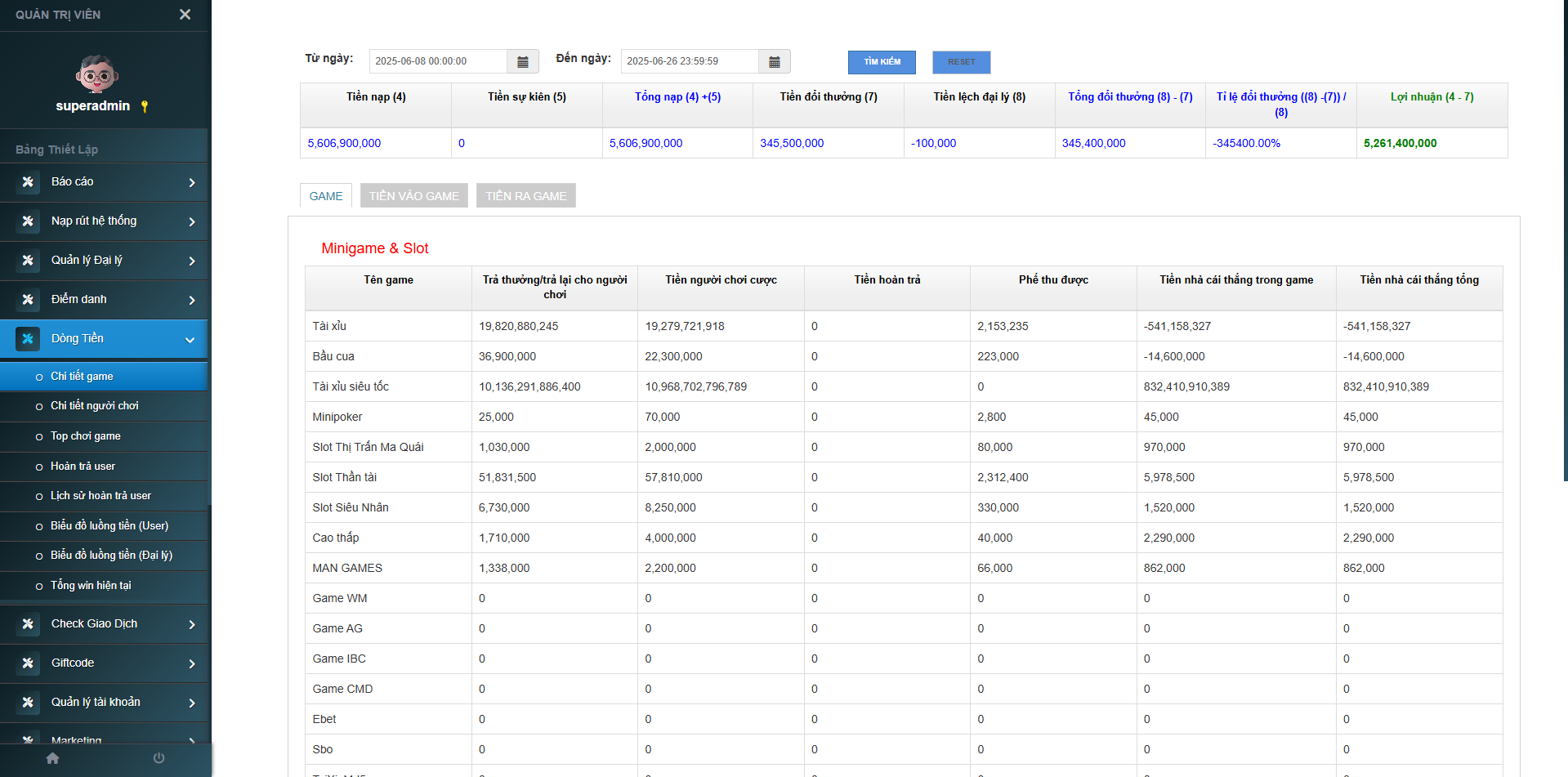Select the MAN GAMES row name
Image resolution: width=1568 pixels, height=777 pixels.
tap(347, 569)
